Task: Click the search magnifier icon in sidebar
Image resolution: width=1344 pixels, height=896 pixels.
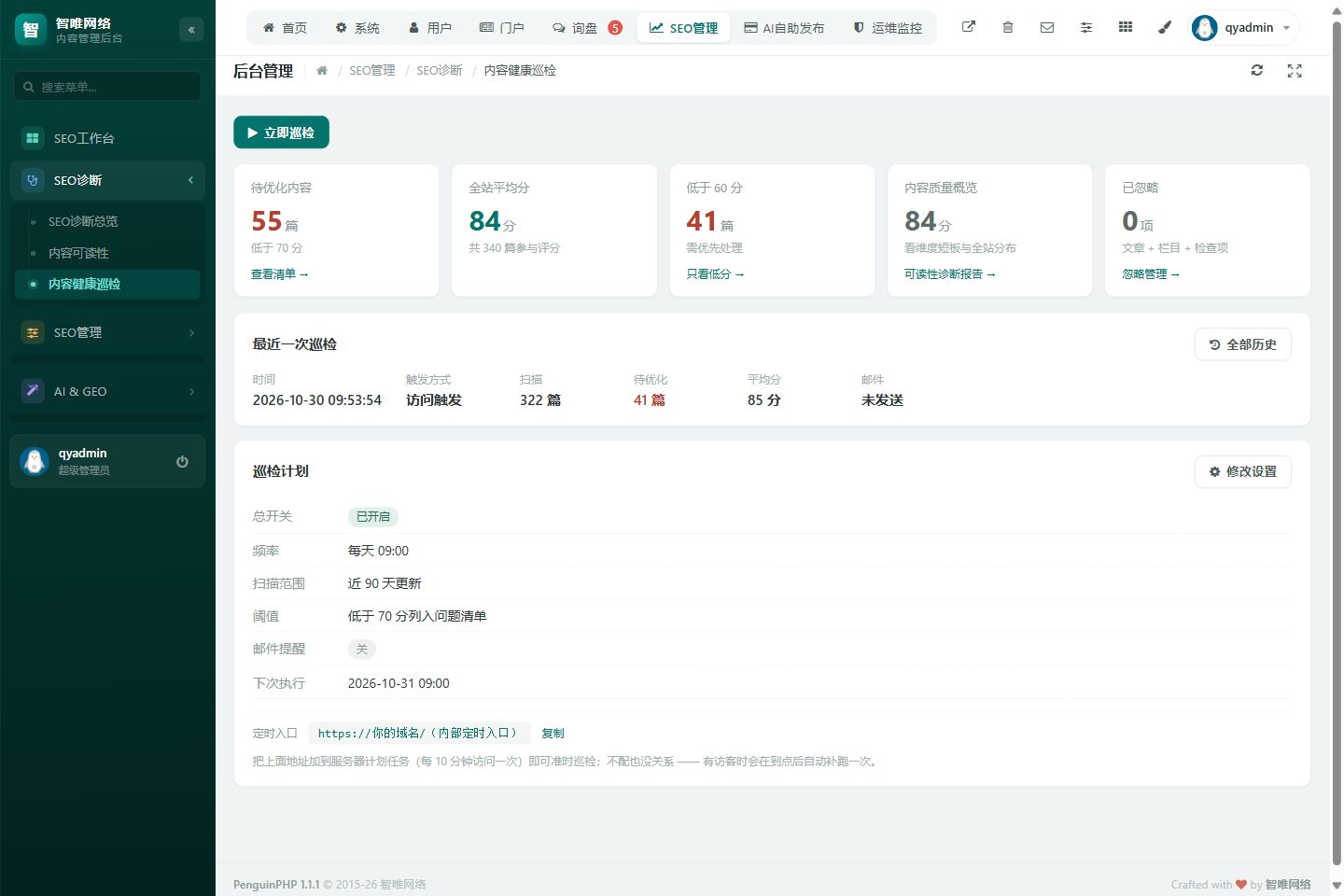Action: point(29,87)
